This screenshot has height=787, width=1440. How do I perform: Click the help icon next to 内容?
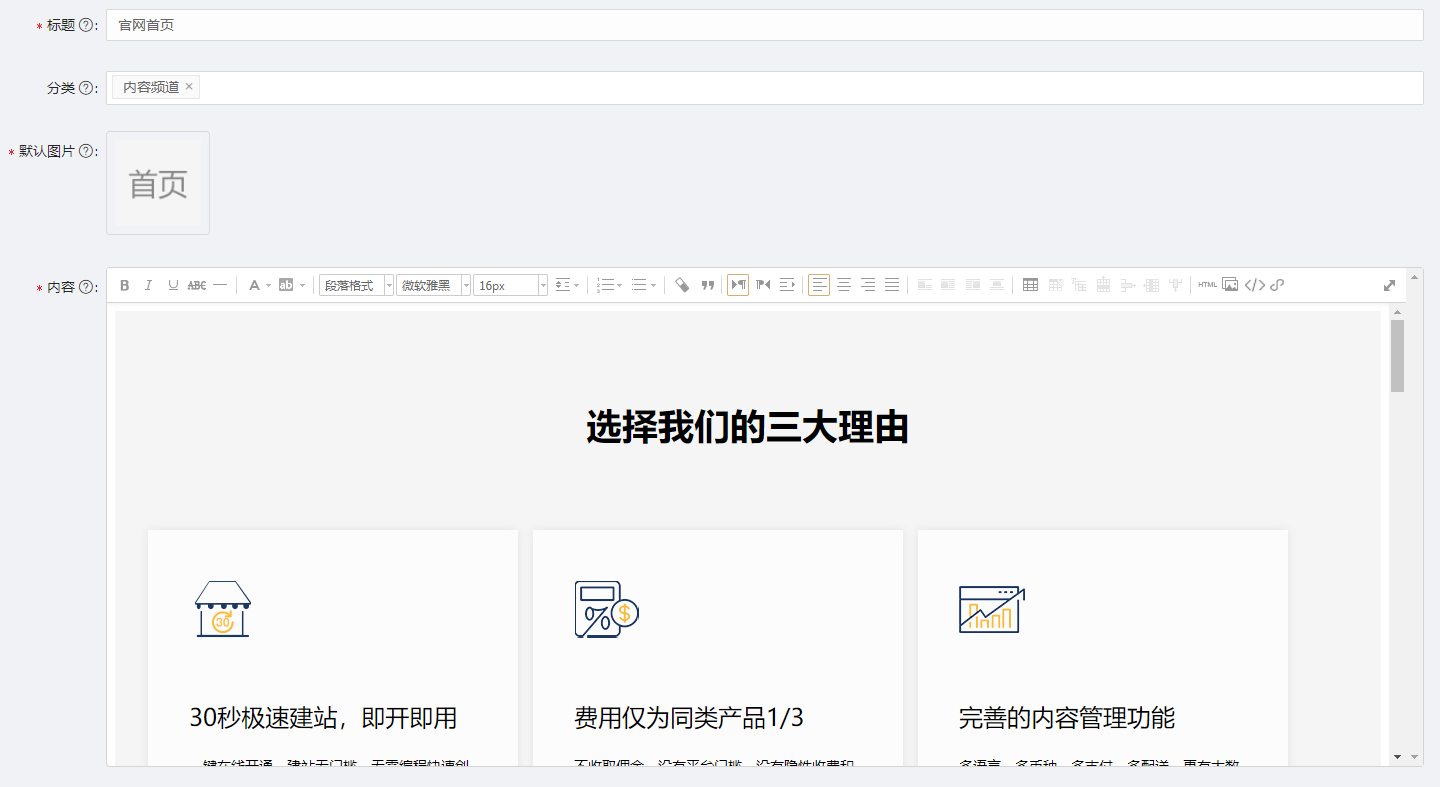[x=85, y=287]
